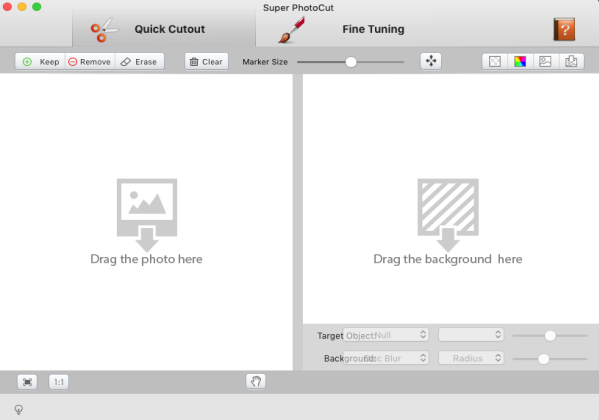Choose the image background icon
The width and height of the screenshot is (599, 420).
545,62
